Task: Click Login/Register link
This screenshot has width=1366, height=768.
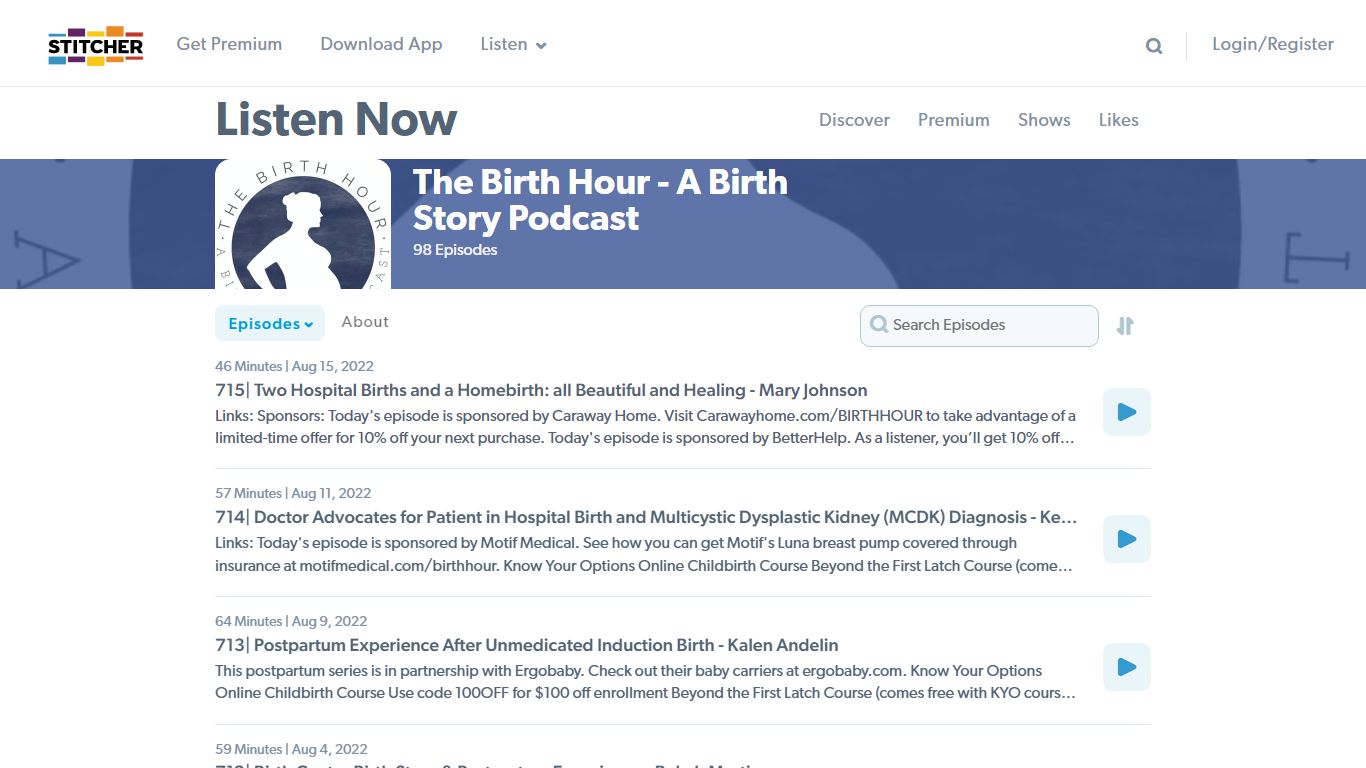Action: (x=1273, y=44)
